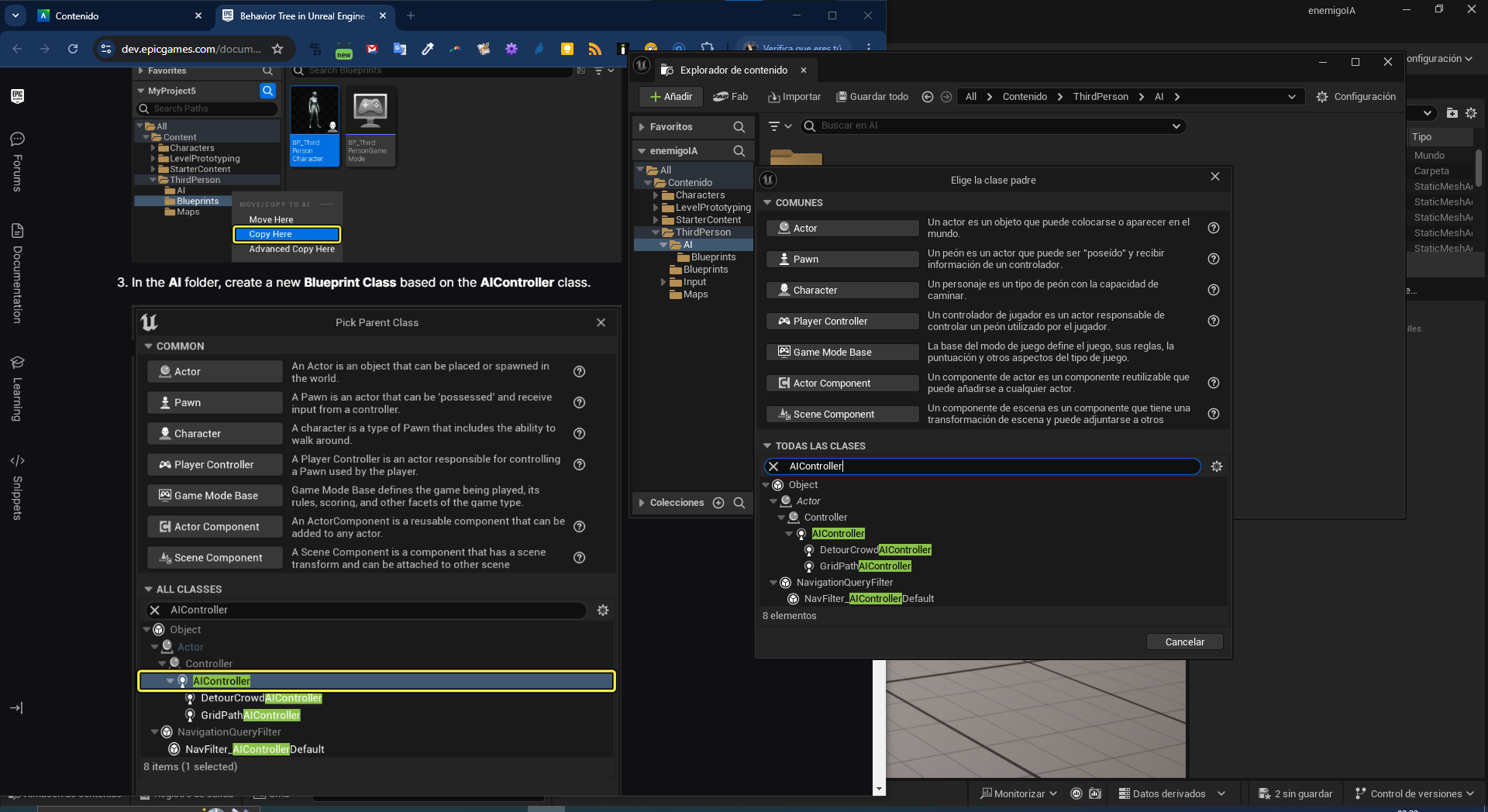
Task: Close the Elige la clase padre dialog
Action: point(1215,177)
